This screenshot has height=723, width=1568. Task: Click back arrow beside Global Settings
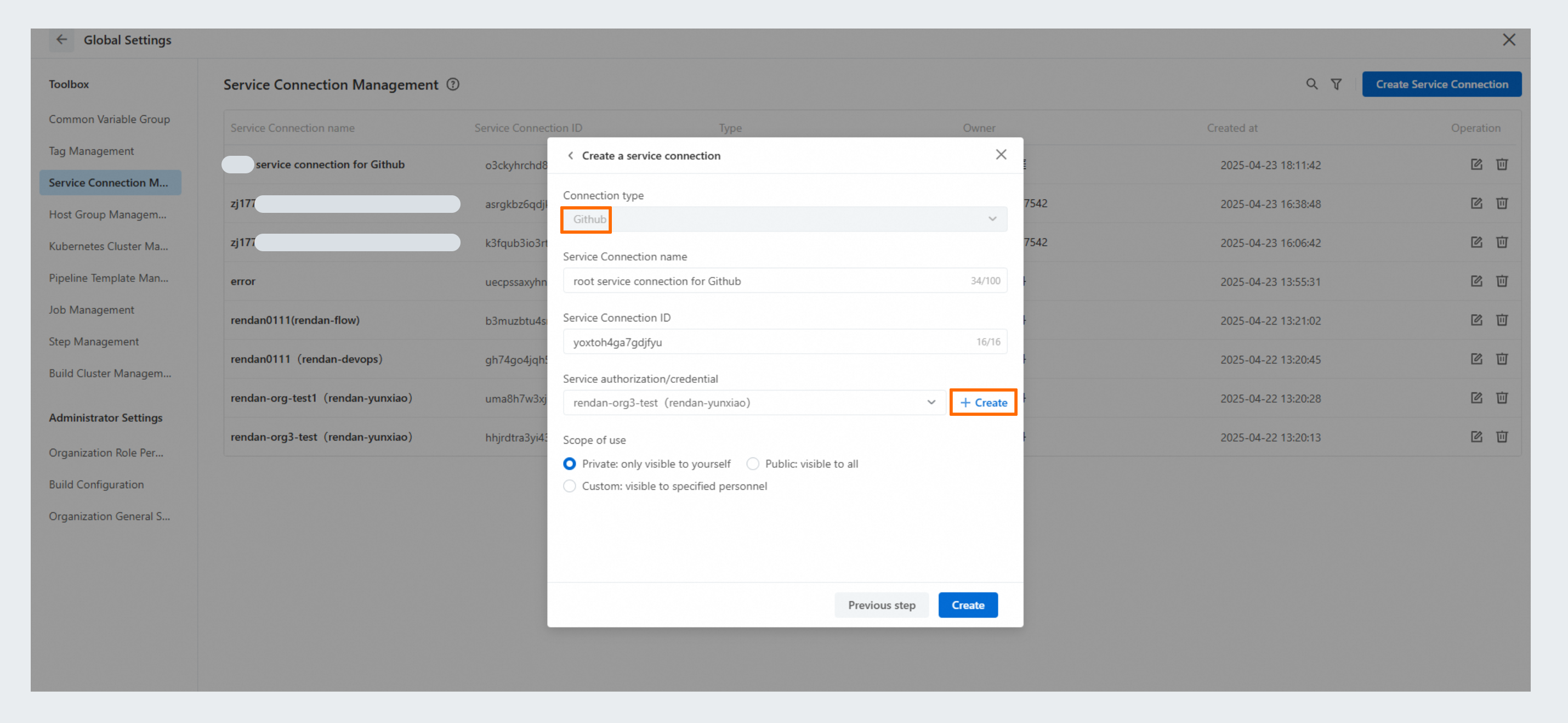click(61, 39)
